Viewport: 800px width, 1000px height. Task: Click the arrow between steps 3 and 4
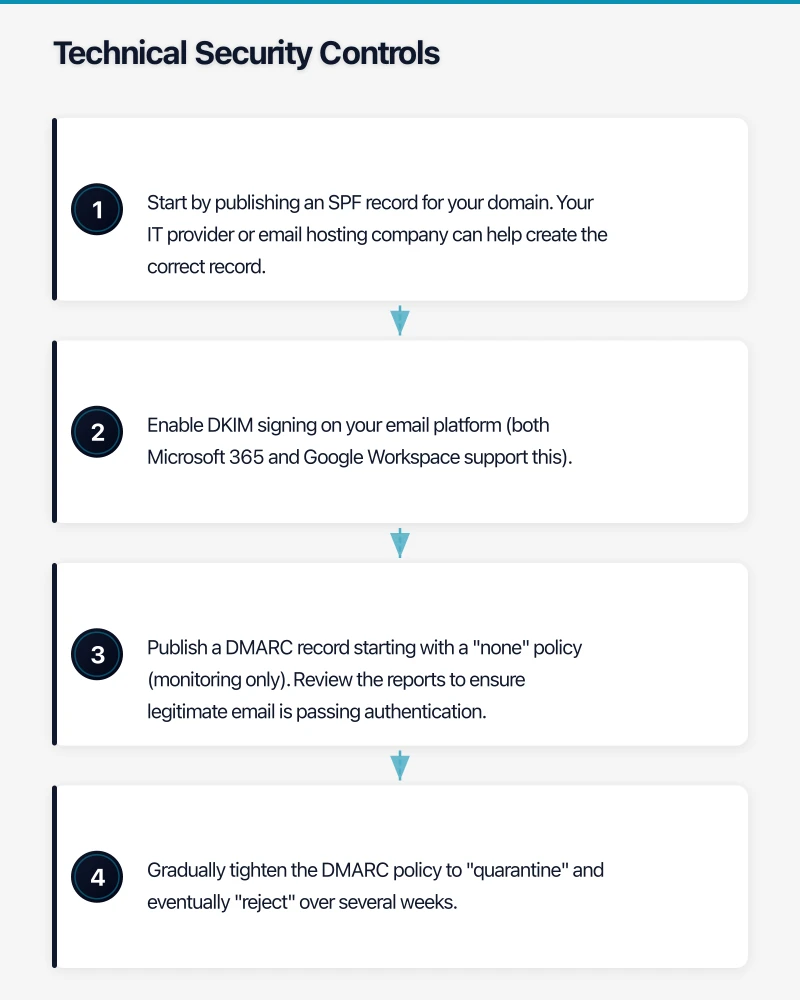(400, 765)
